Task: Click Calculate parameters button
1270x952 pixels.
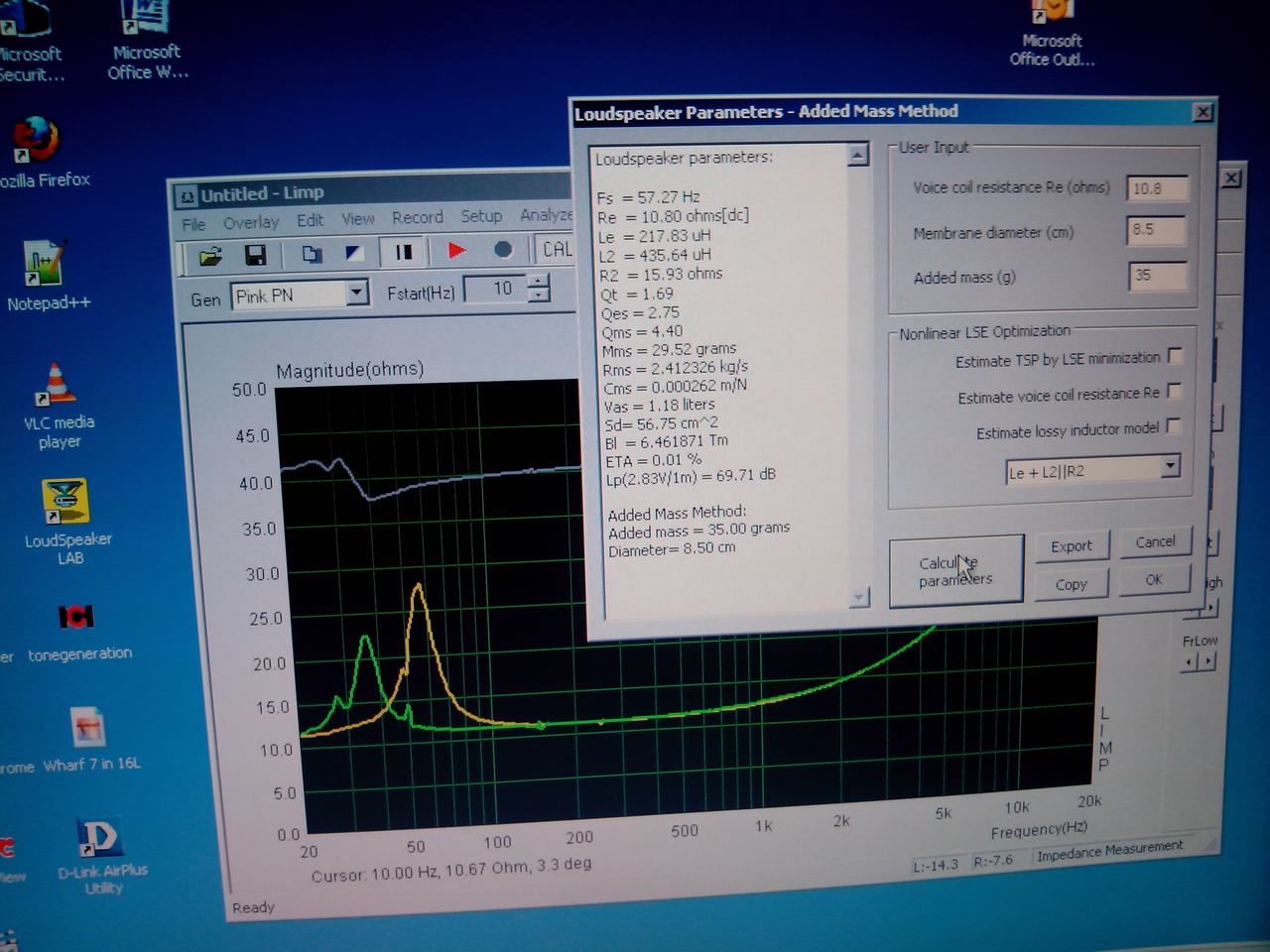Action: coord(955,570)
